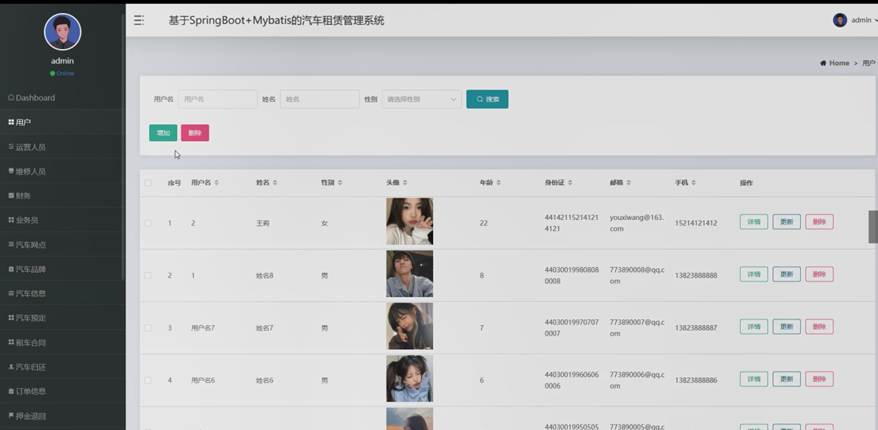Sort table by 邮箱 column arrows
Viewport: 878px width, 430px height.
pos(628,183)
